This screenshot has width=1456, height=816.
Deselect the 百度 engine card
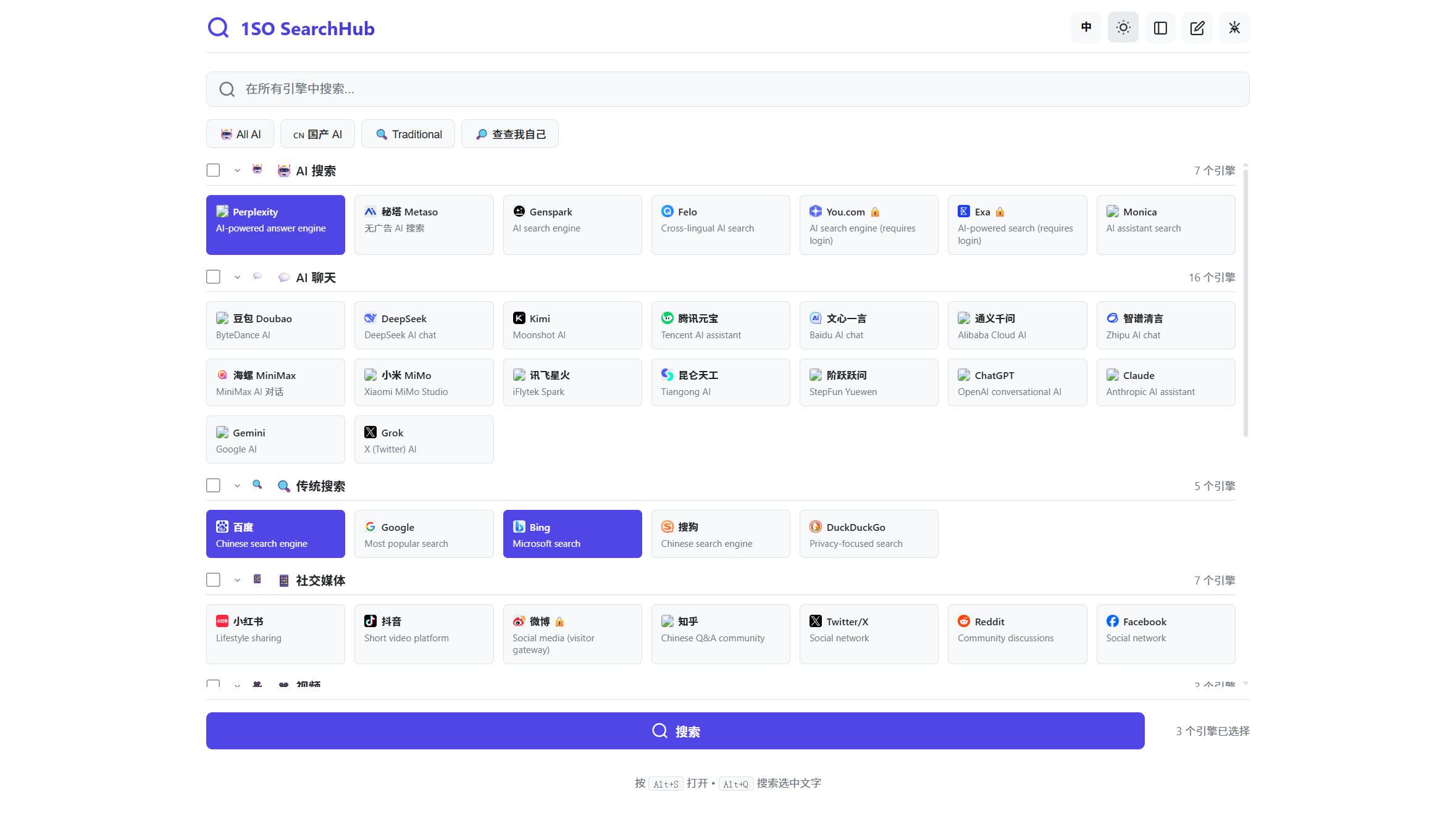[275, 534]
